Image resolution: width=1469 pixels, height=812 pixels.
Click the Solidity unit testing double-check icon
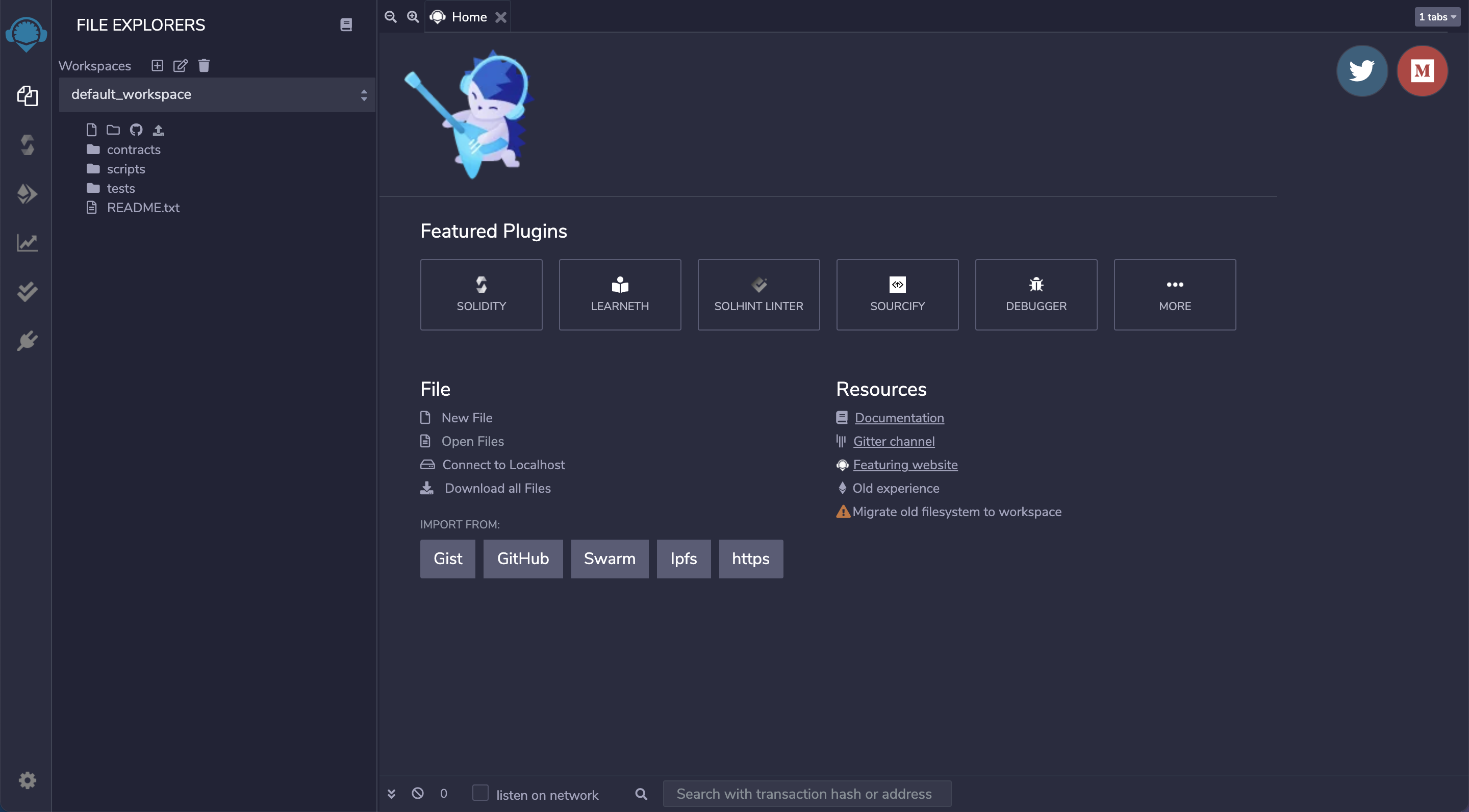click(x=27, y=292)
